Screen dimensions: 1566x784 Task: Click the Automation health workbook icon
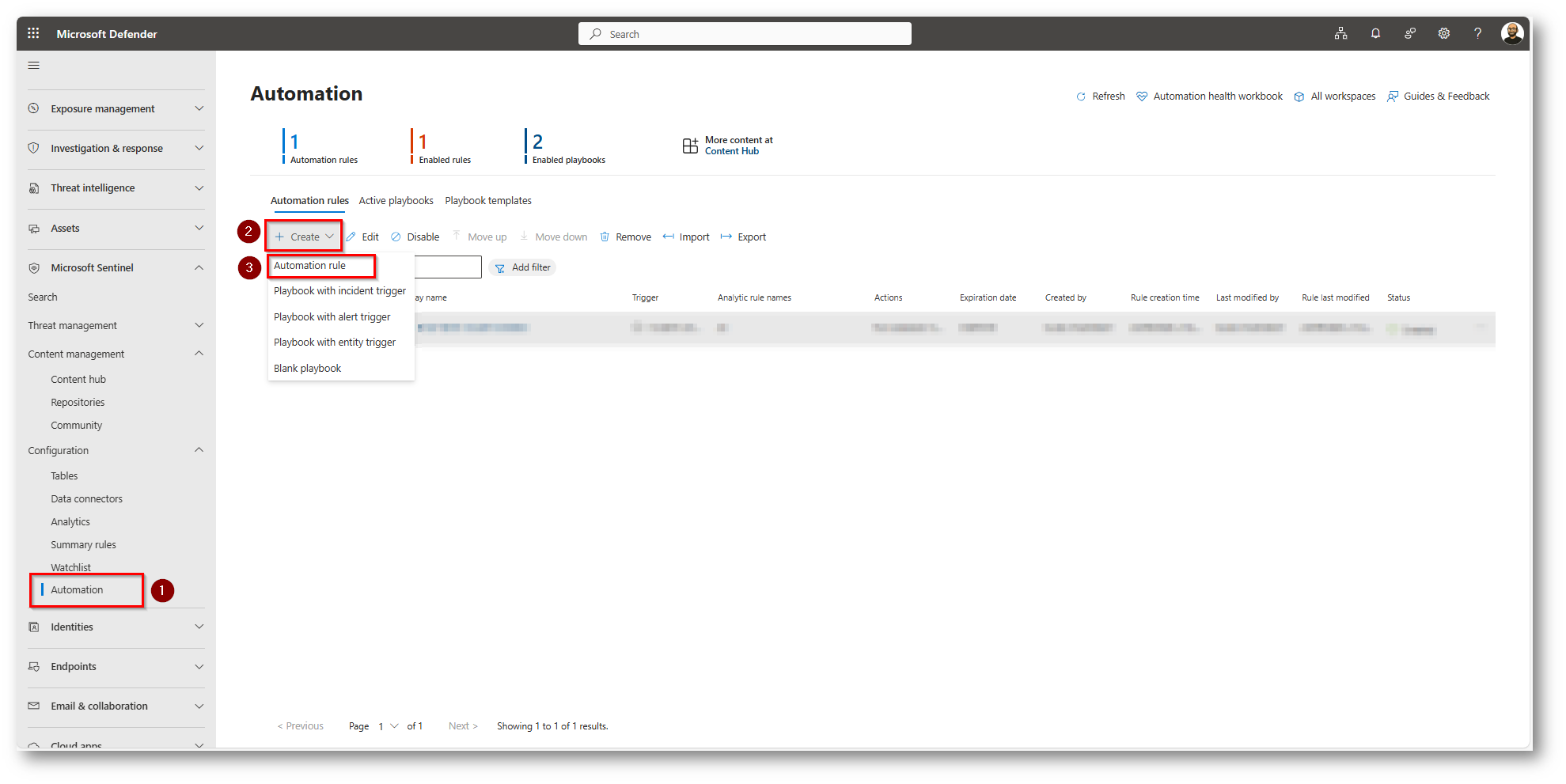tap(1142, 97)
